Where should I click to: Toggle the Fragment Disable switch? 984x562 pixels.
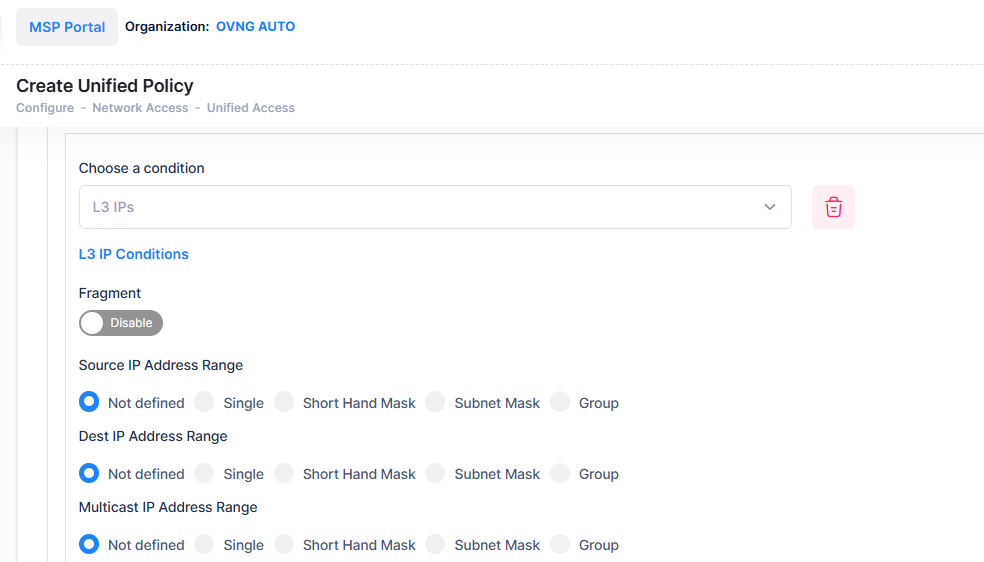(x=121, y=323)
